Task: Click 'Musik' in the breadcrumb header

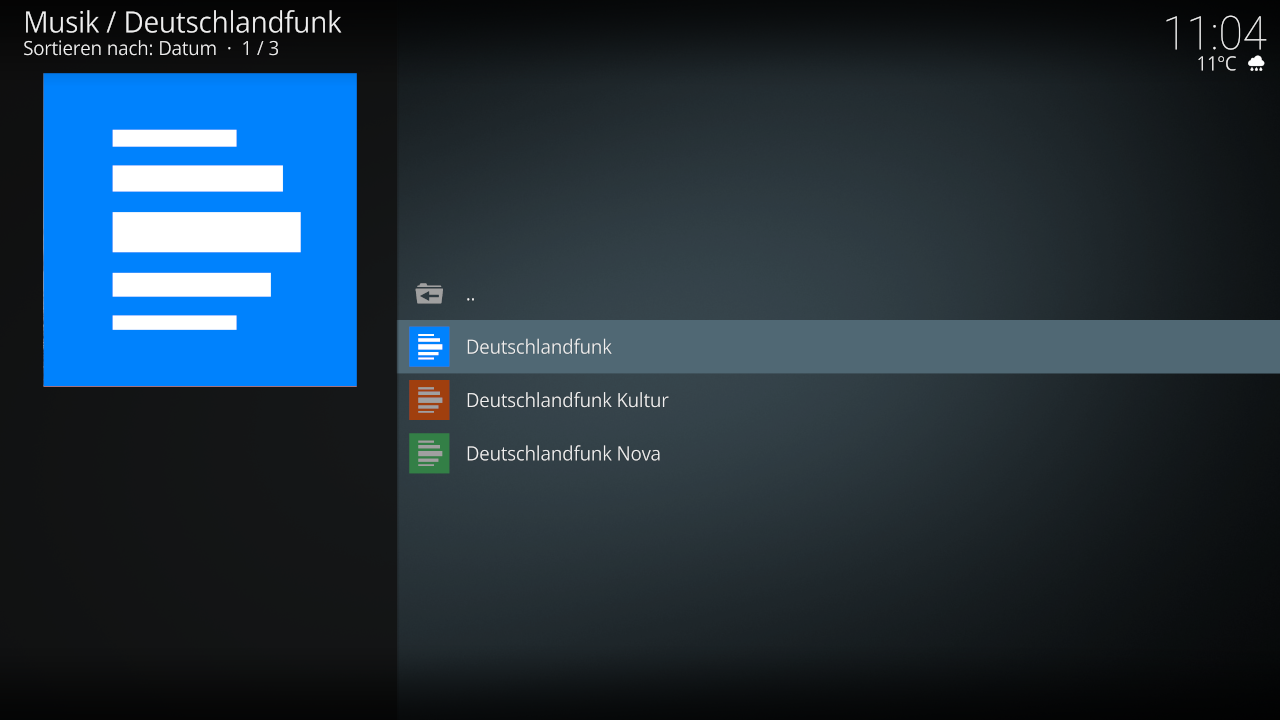Action: (61, 22)
